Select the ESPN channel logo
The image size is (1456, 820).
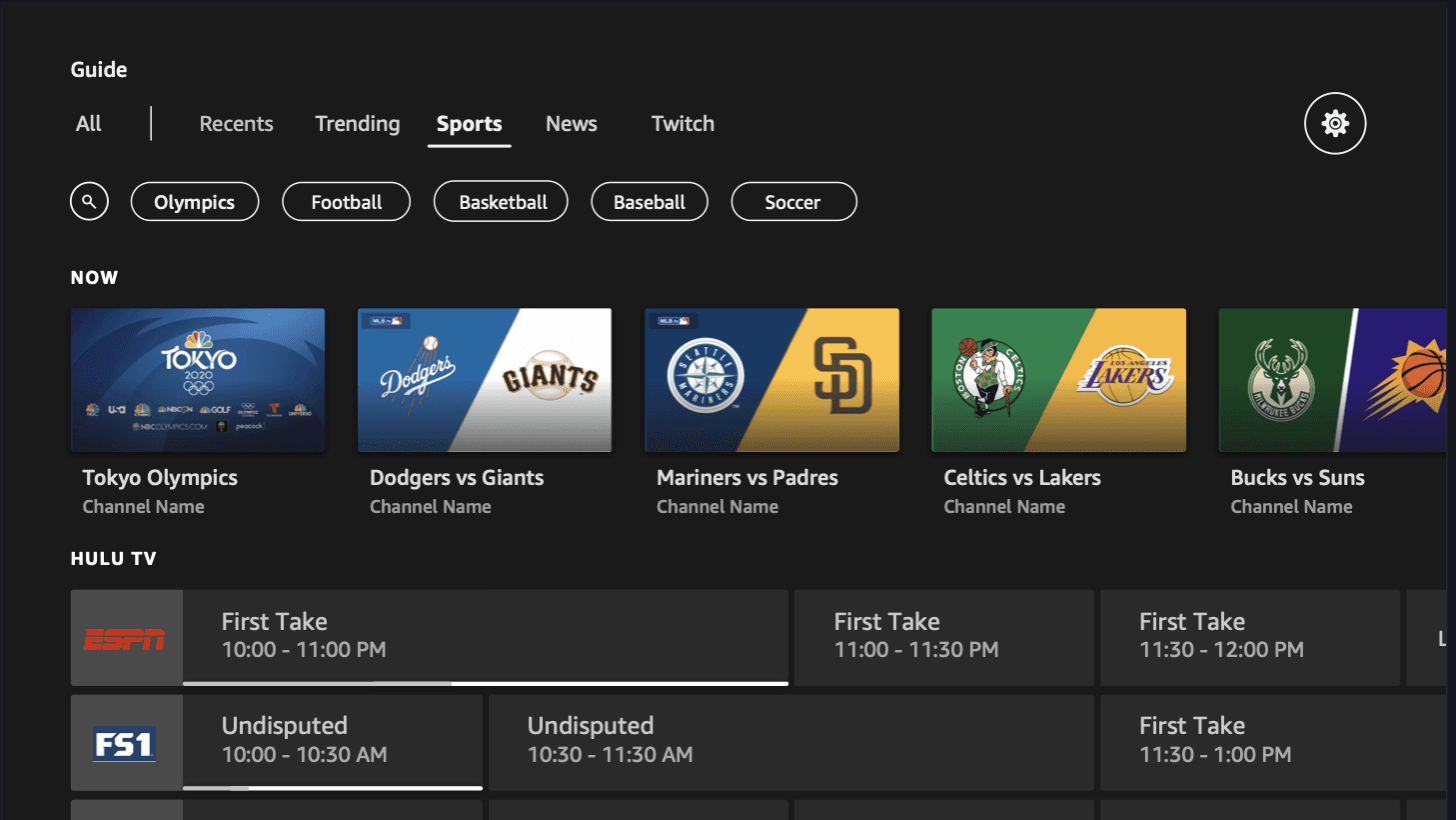[x=127, y=638]
